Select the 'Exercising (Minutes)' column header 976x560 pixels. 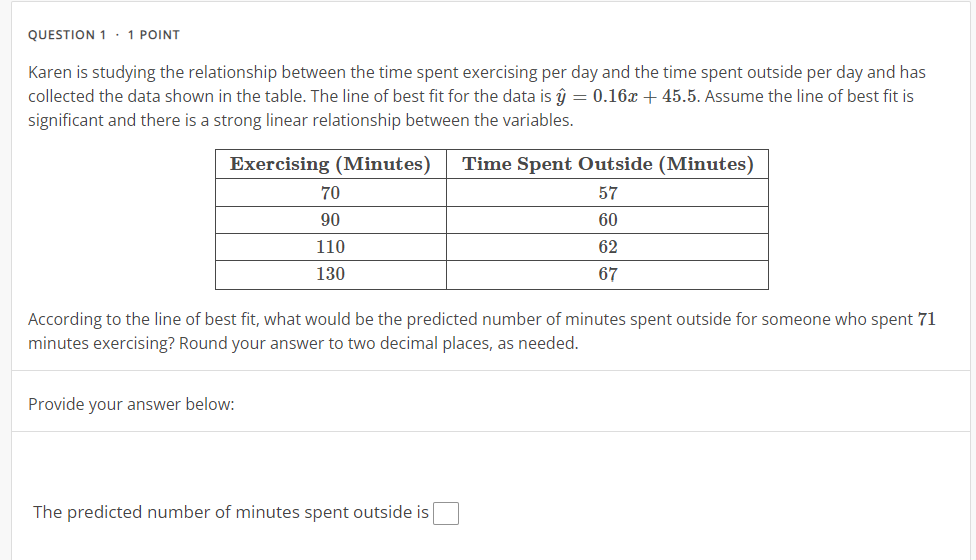point(330,164)
